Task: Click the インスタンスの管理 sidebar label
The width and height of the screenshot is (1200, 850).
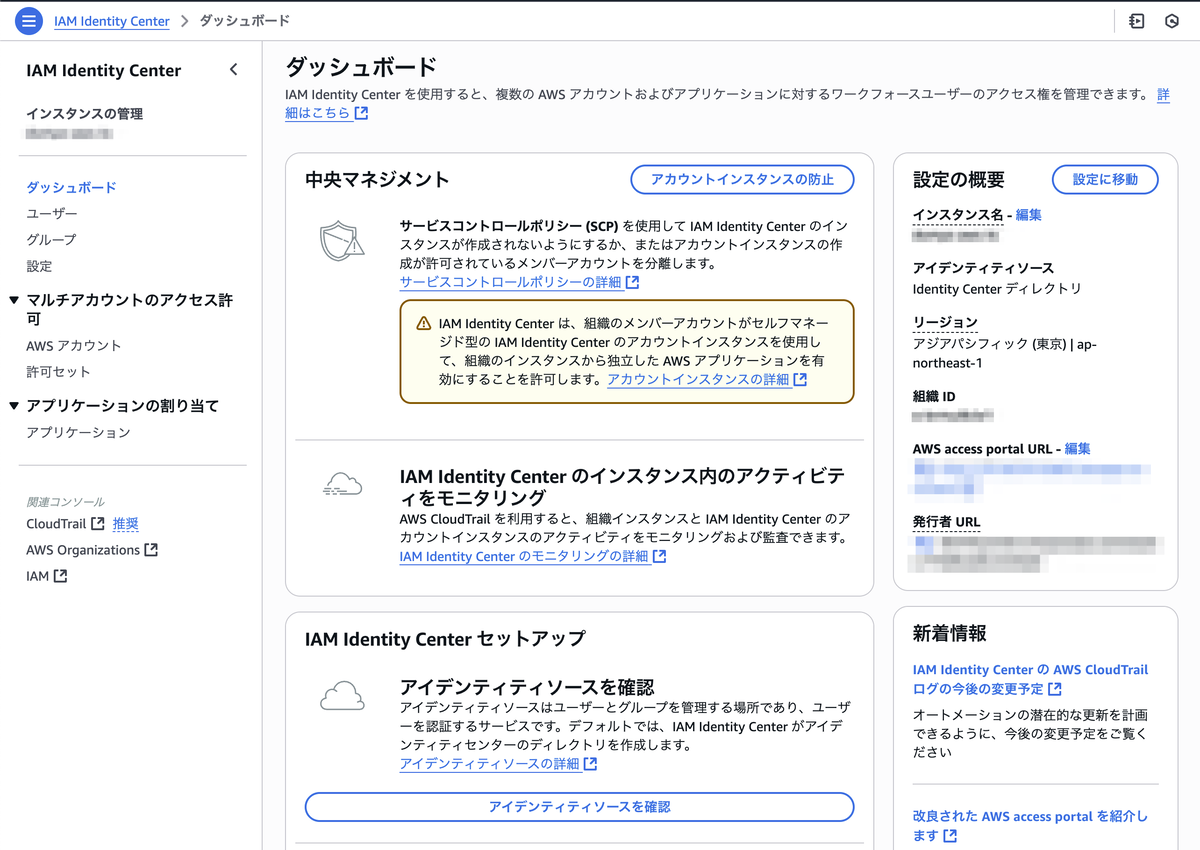Action: point(84,114)
